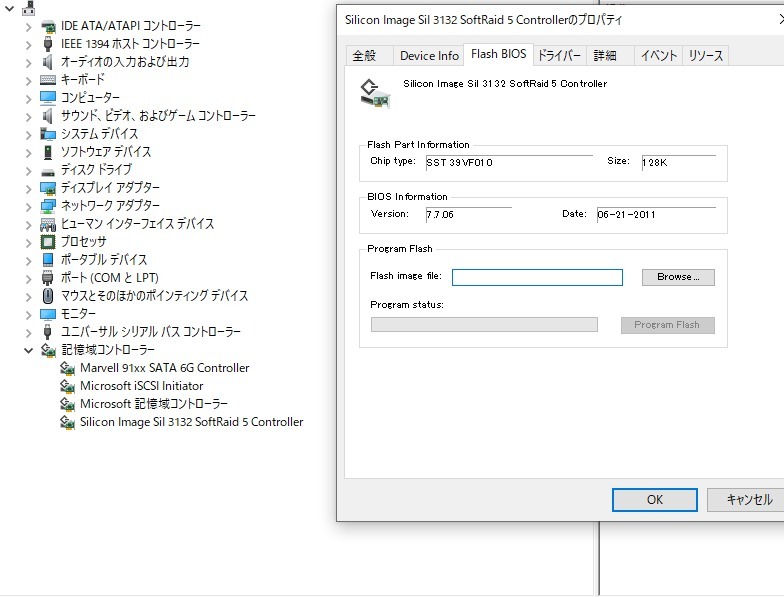Image resolution: width=784 pixels, height=597 pixels.
Task: Click the ports (COM と LPT) icon
Action: [48, 278]
